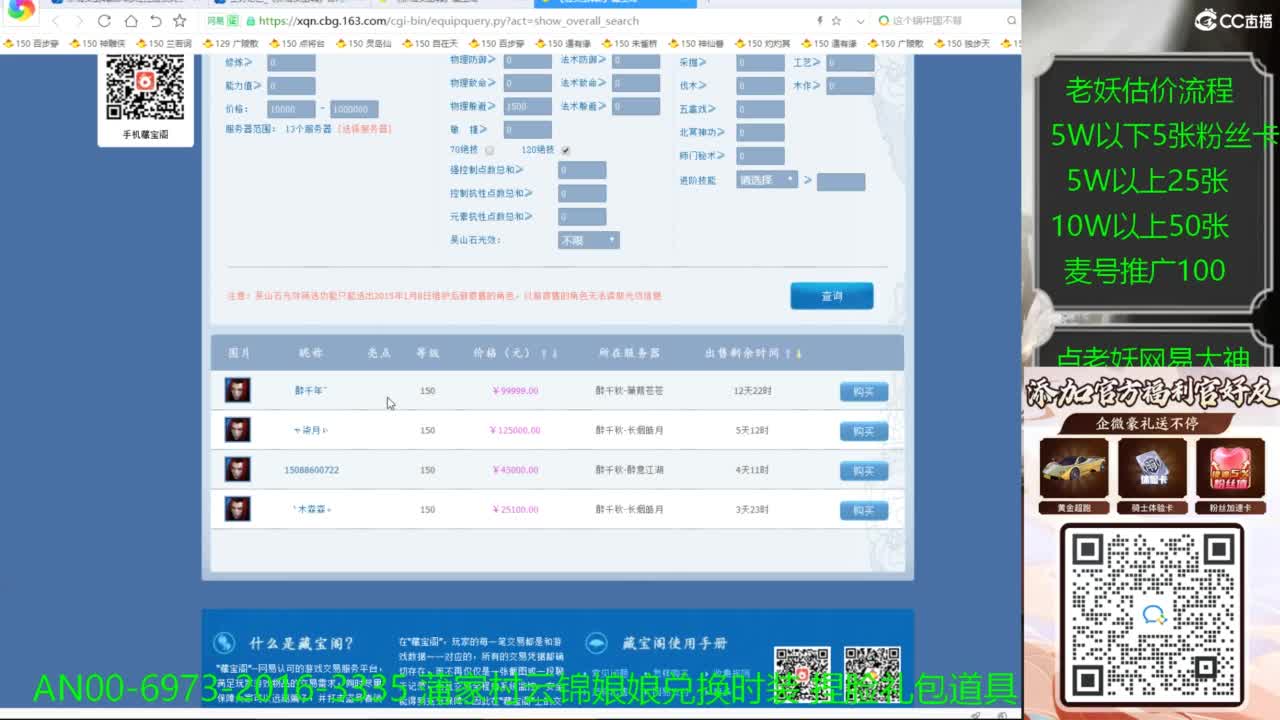Image resolution: width=1280 pixels, height=720 pixels.
Task: Click the avatar of seller 15088600722
Action: [237, 469]
